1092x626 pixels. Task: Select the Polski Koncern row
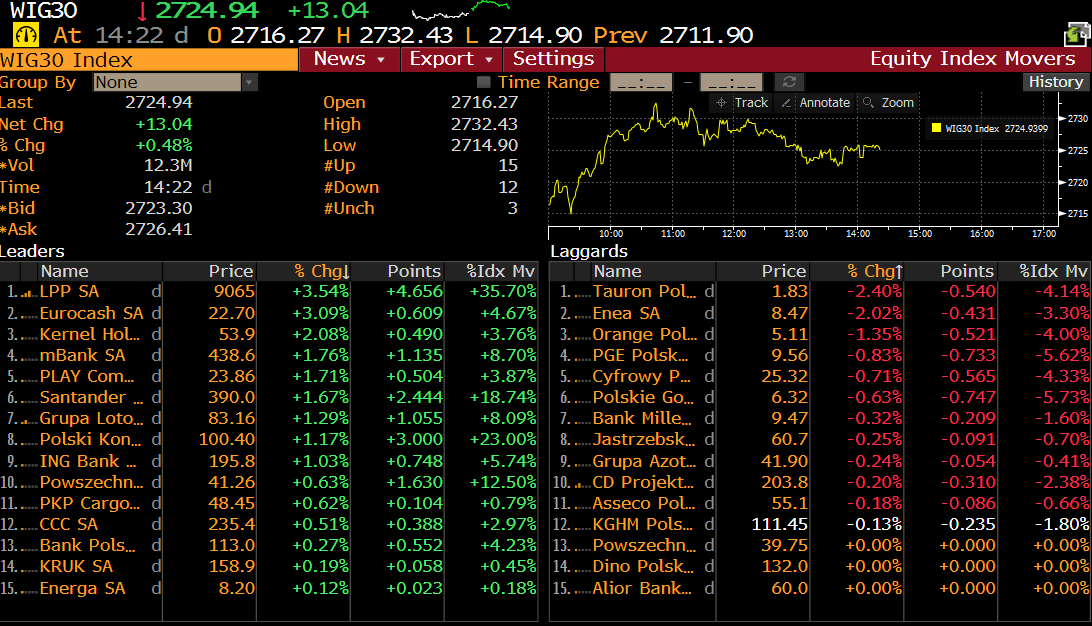click(269, 439)
